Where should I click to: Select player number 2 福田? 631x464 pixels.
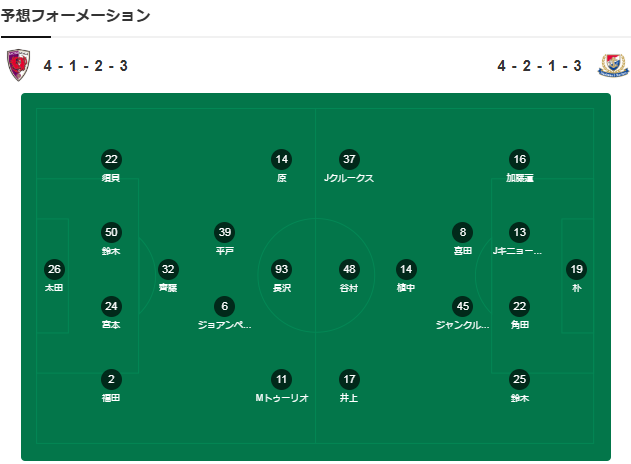tap(111, 379)
